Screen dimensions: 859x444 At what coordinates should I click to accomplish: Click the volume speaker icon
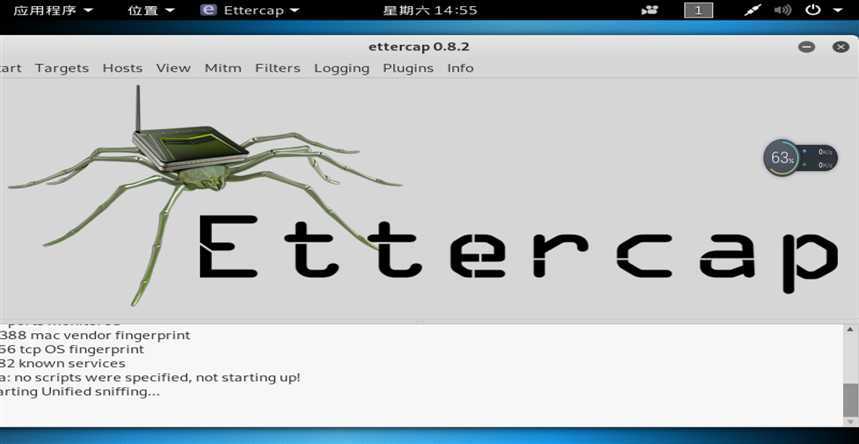click(782, 10)
